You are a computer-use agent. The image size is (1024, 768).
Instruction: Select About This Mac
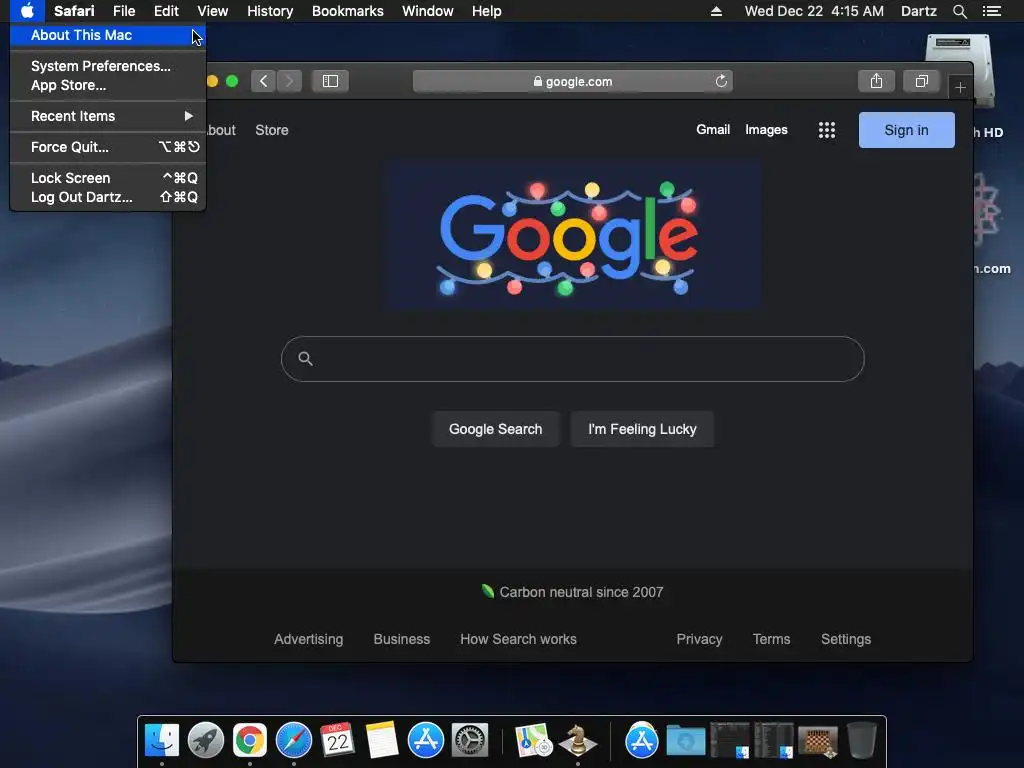click(x=108, y=35)
